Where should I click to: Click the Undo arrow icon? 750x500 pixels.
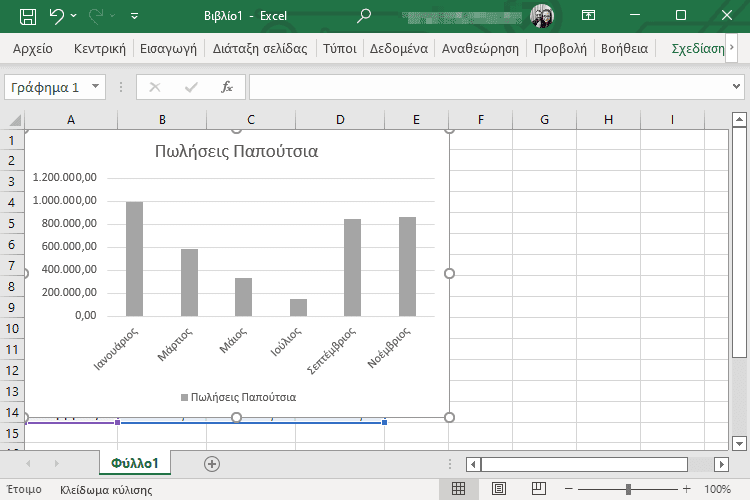pos(57,15)
